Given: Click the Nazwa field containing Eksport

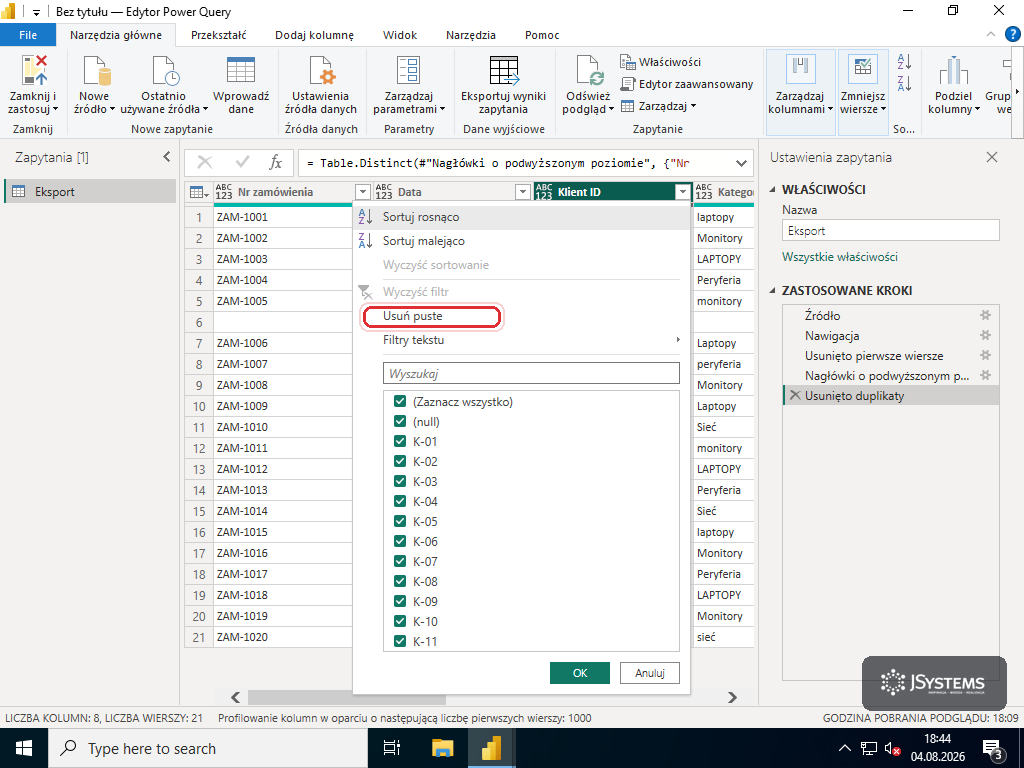Looking at the screenshot, I should [891, 231].
